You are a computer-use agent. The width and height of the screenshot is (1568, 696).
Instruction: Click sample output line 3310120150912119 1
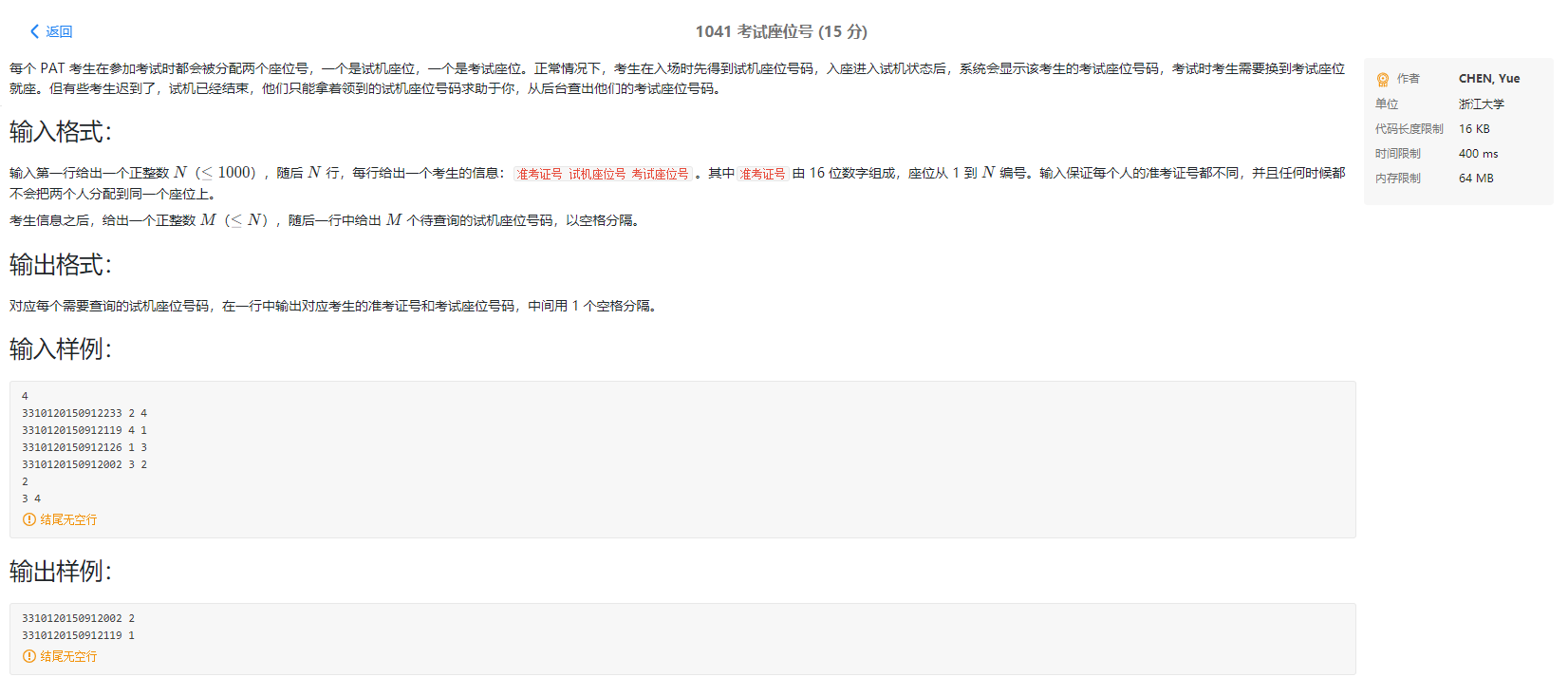click(x=79, y=635)
